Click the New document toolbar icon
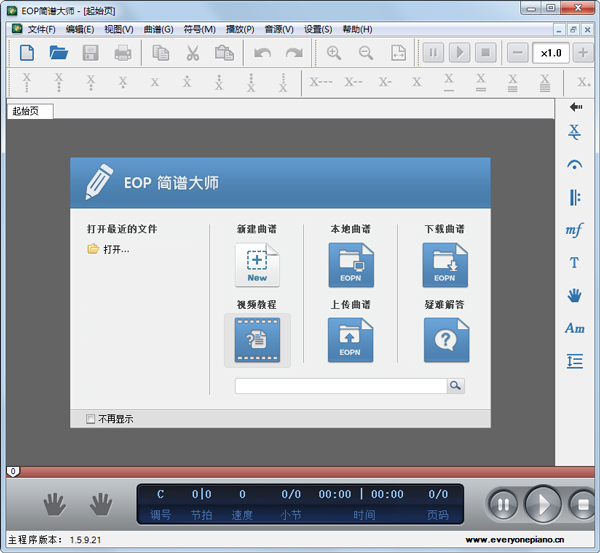The height and width of the screenshot is (553, 600). coord(27,52)
